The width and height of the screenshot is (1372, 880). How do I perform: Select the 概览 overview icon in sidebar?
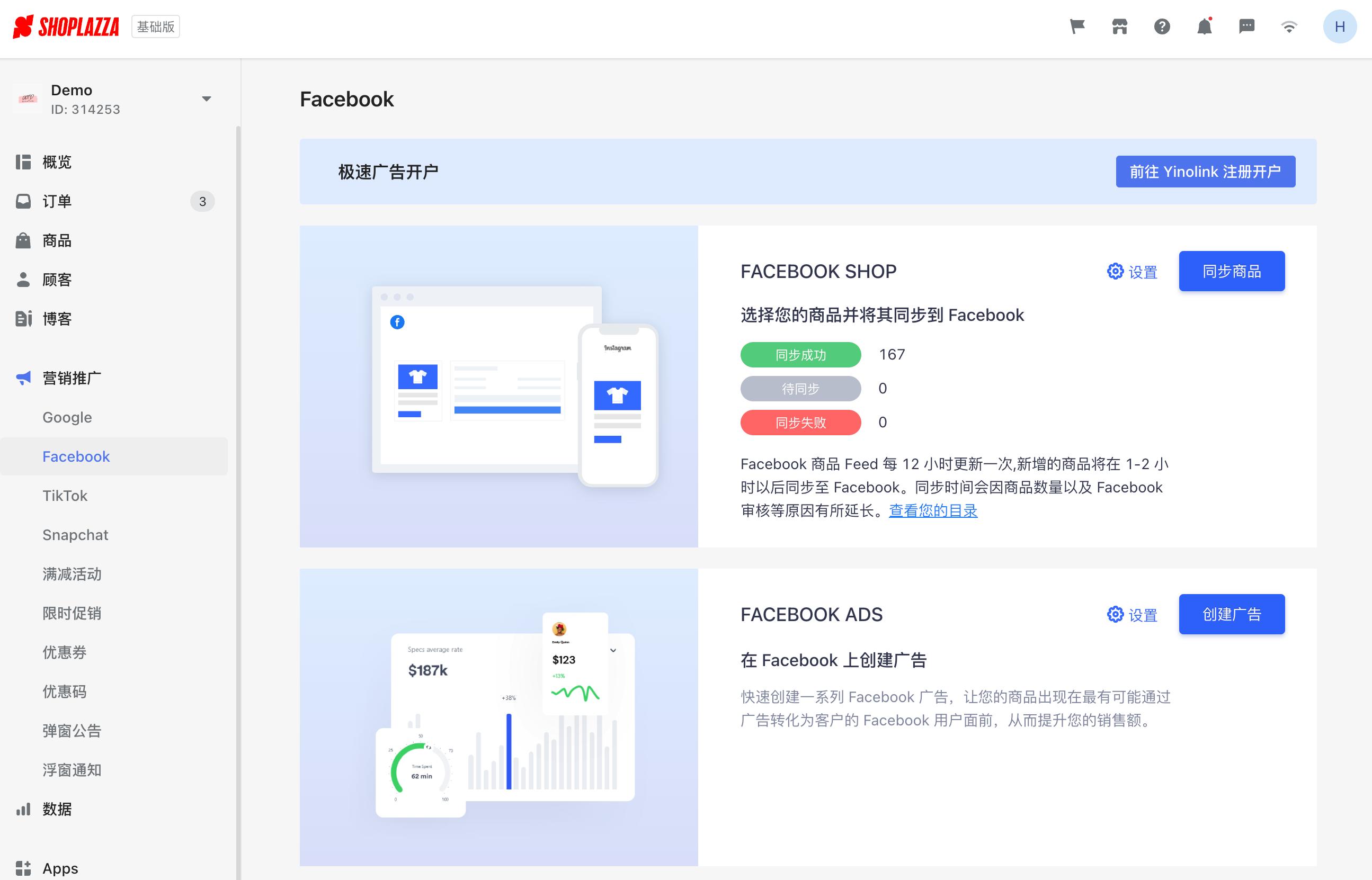point(23,161)
